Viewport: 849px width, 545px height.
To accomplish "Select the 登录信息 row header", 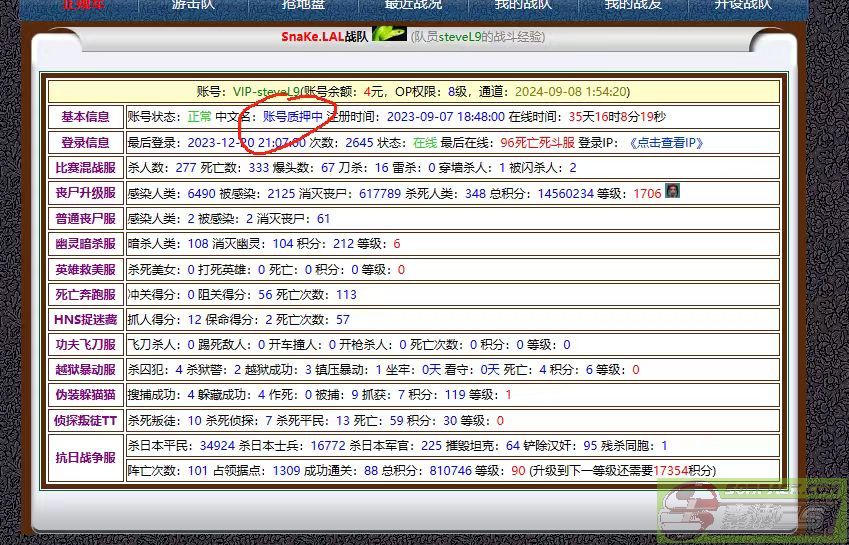I will [x=85, y=143].
